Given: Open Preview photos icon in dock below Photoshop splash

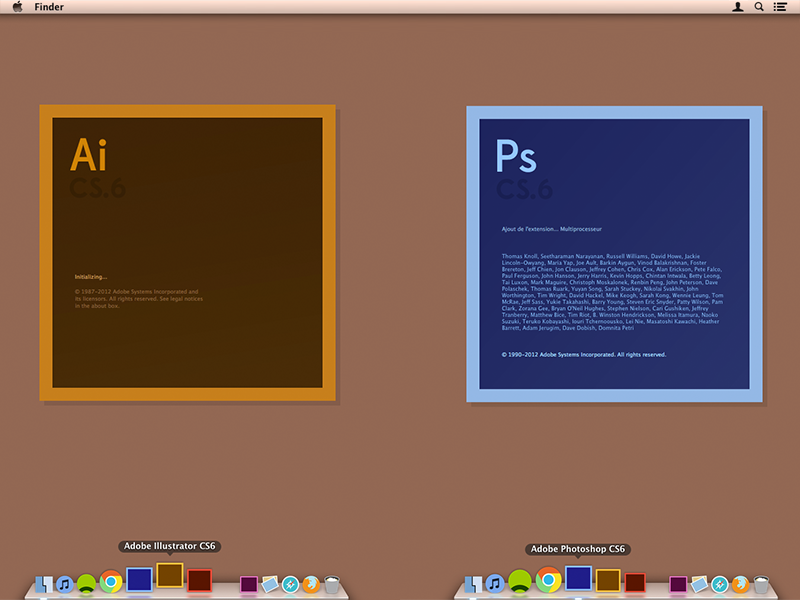Looking at the screenshot, I should click(699, 584).
